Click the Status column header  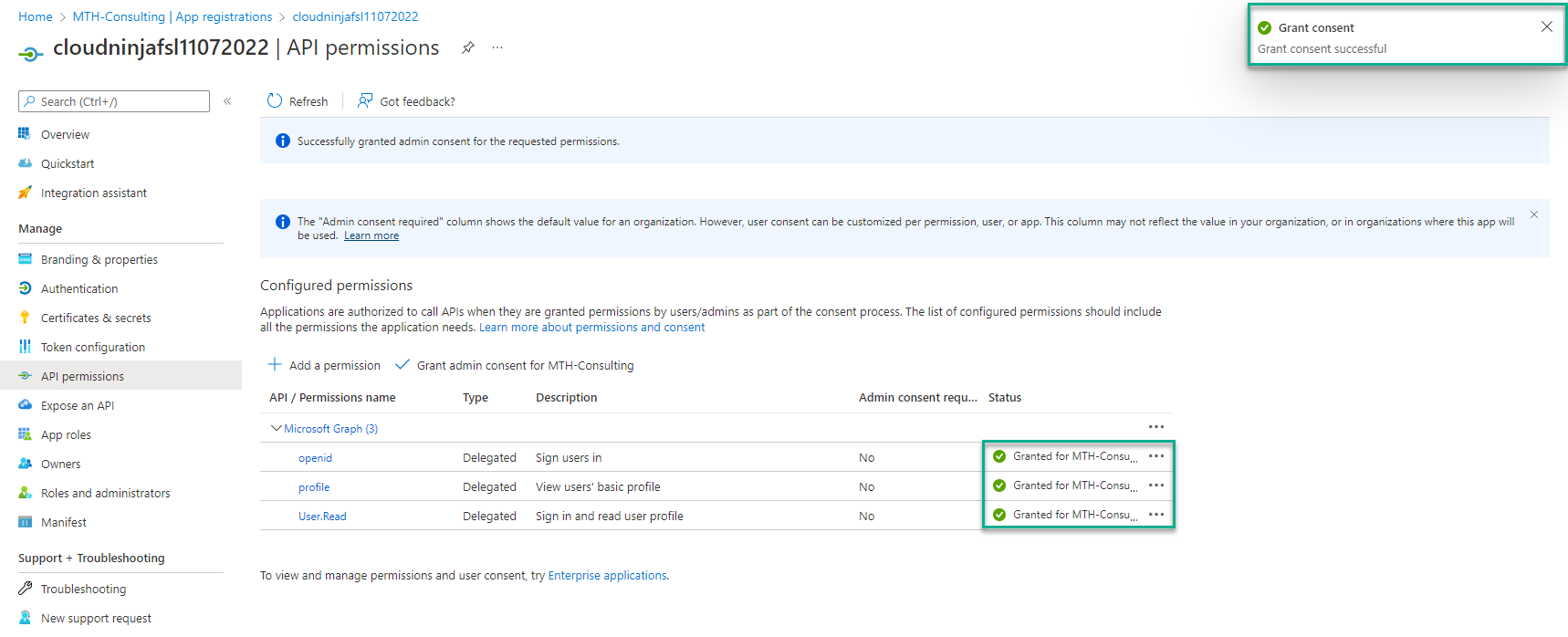[x=1005, y=397]
